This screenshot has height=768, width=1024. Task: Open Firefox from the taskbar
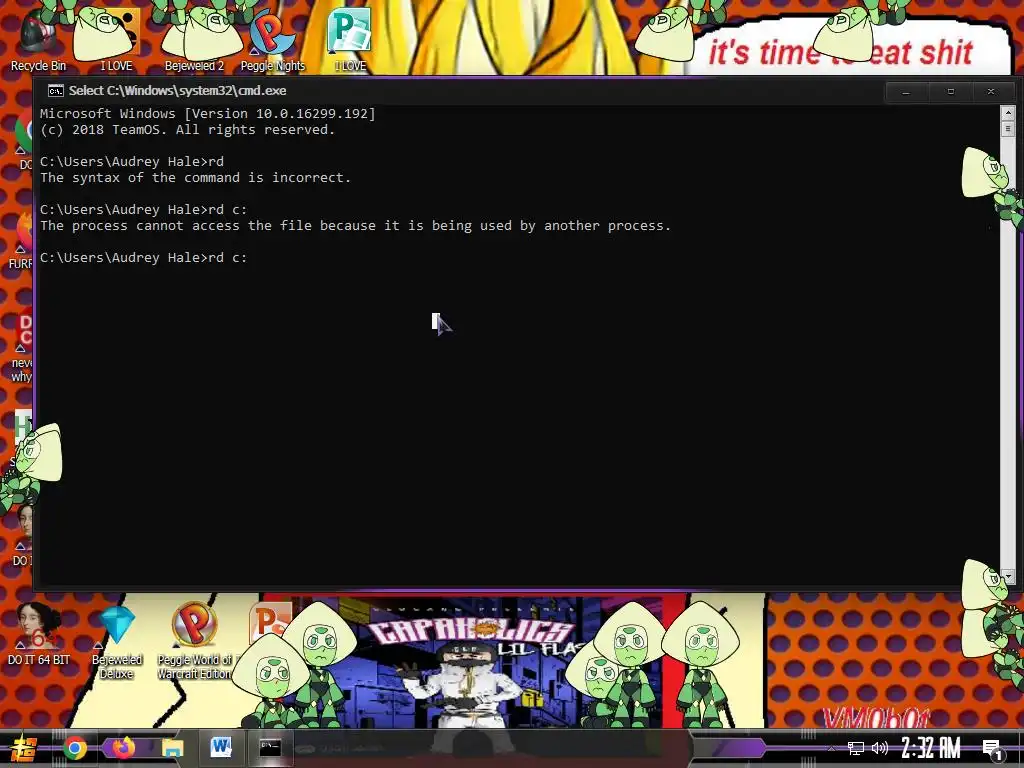point(123,748)
